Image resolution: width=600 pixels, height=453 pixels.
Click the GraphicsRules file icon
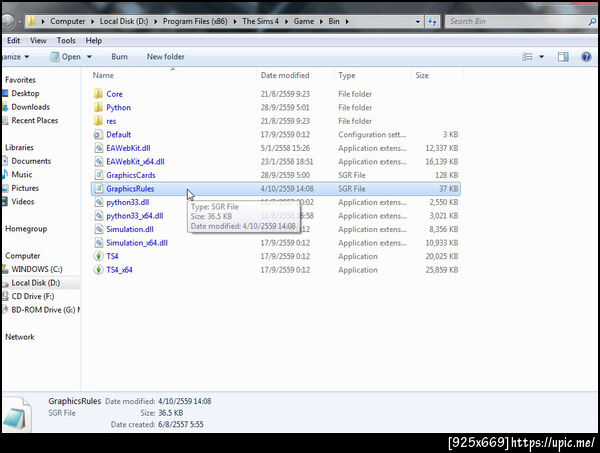pyautogui.click(x=98, y=189)
